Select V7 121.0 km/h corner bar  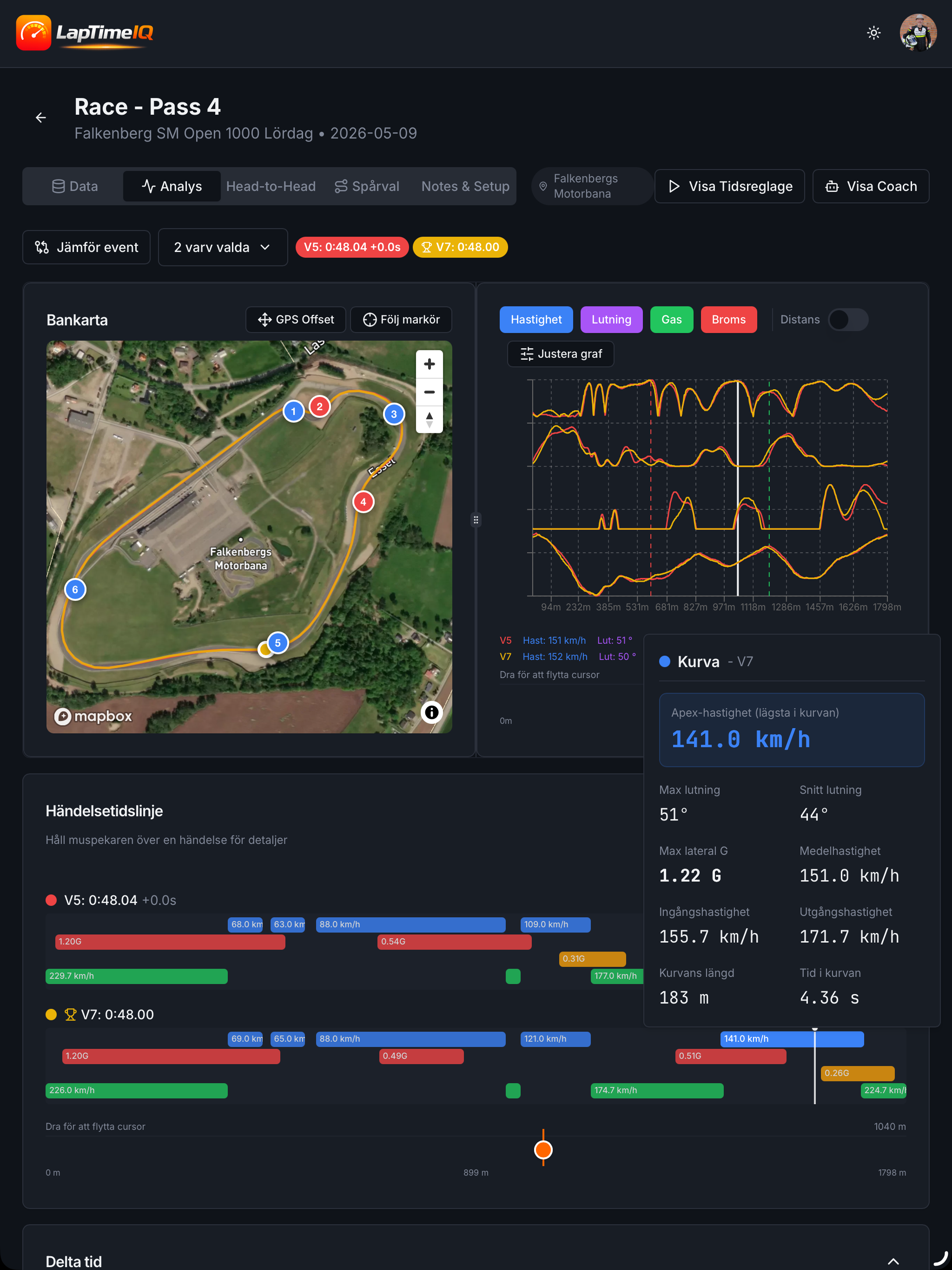click(555, 1038)
